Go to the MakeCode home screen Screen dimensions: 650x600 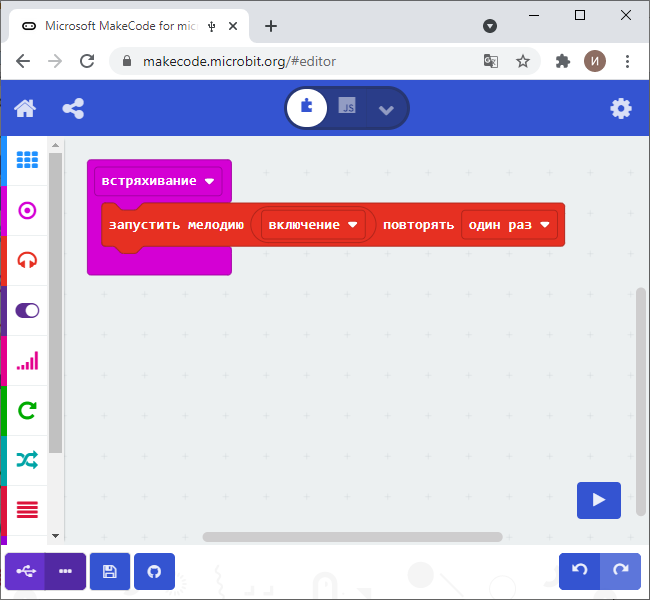pyautogui.click(x=25, y=109)
